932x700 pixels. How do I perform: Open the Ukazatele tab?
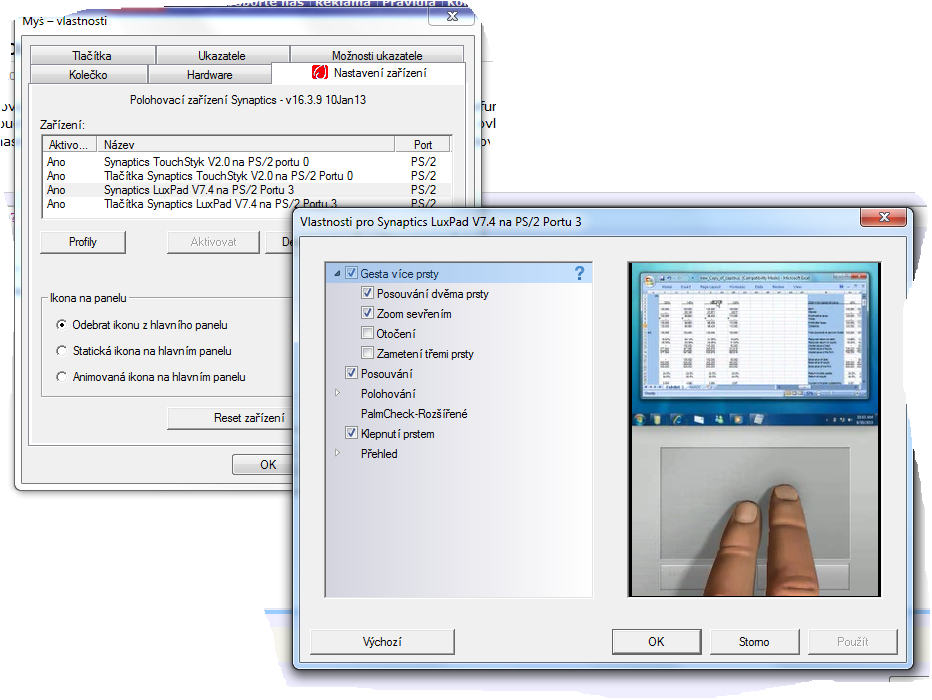point(222,55)
